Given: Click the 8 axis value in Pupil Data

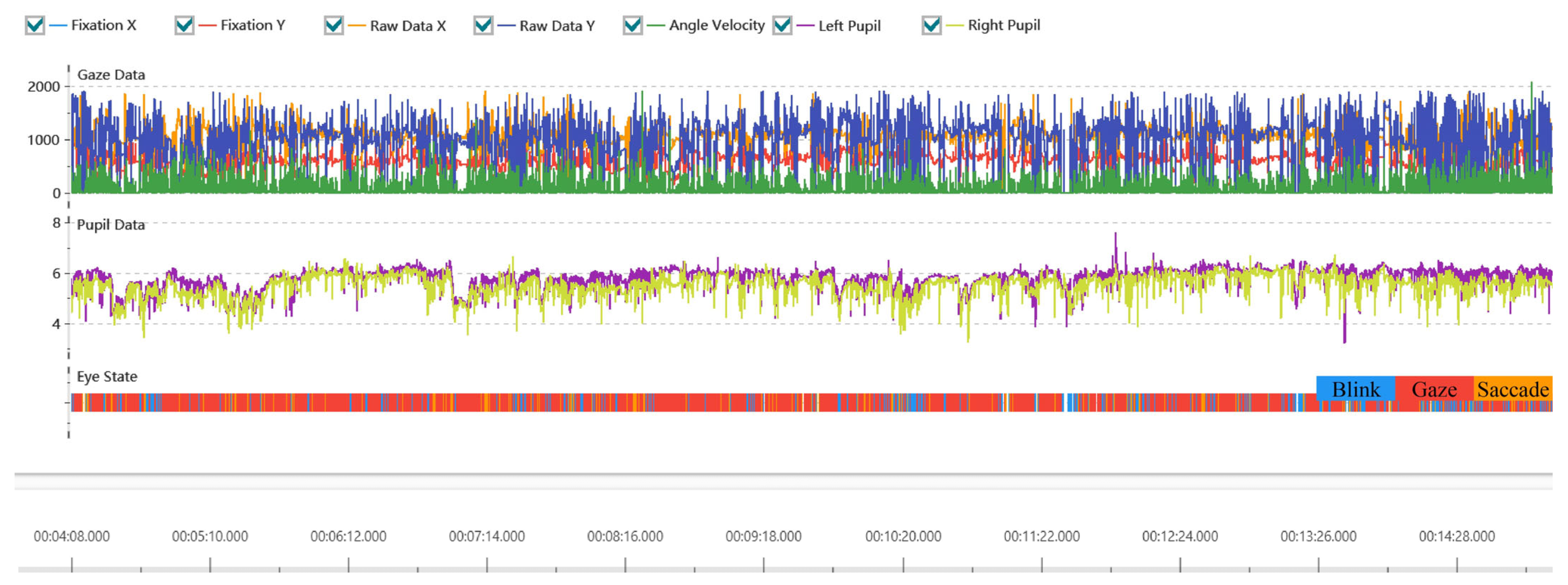Looking at the screenshot, I should 56,223.
